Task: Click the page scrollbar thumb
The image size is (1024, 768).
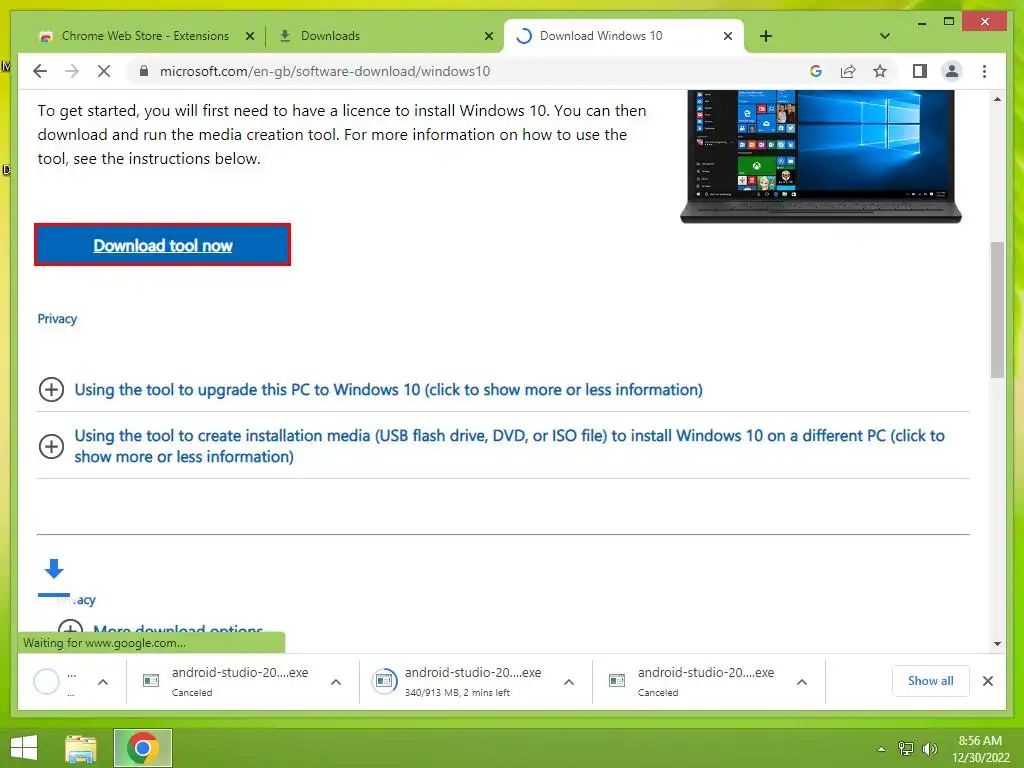Action: (997, 310)
